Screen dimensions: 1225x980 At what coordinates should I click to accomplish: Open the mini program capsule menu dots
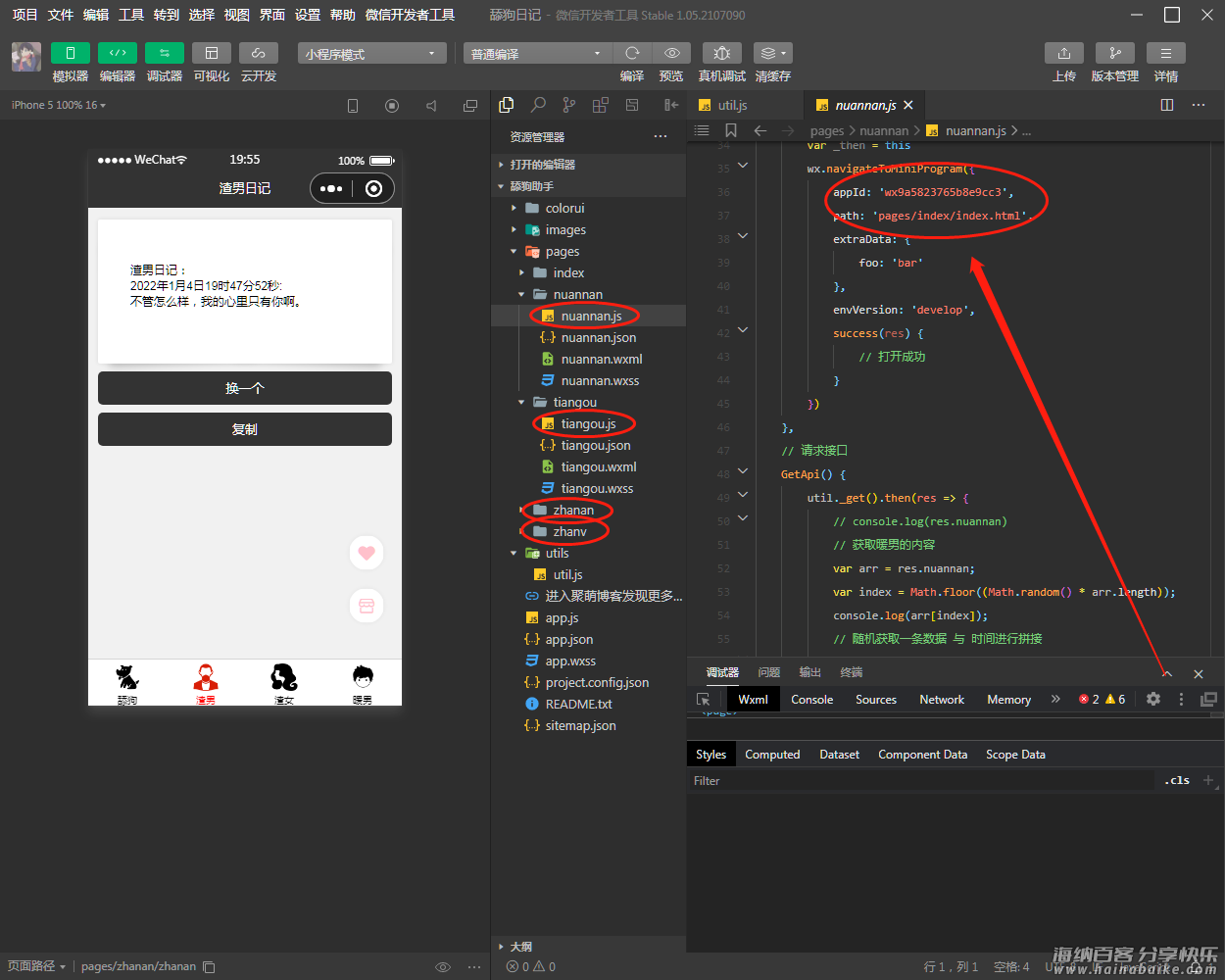pos(331,189)
